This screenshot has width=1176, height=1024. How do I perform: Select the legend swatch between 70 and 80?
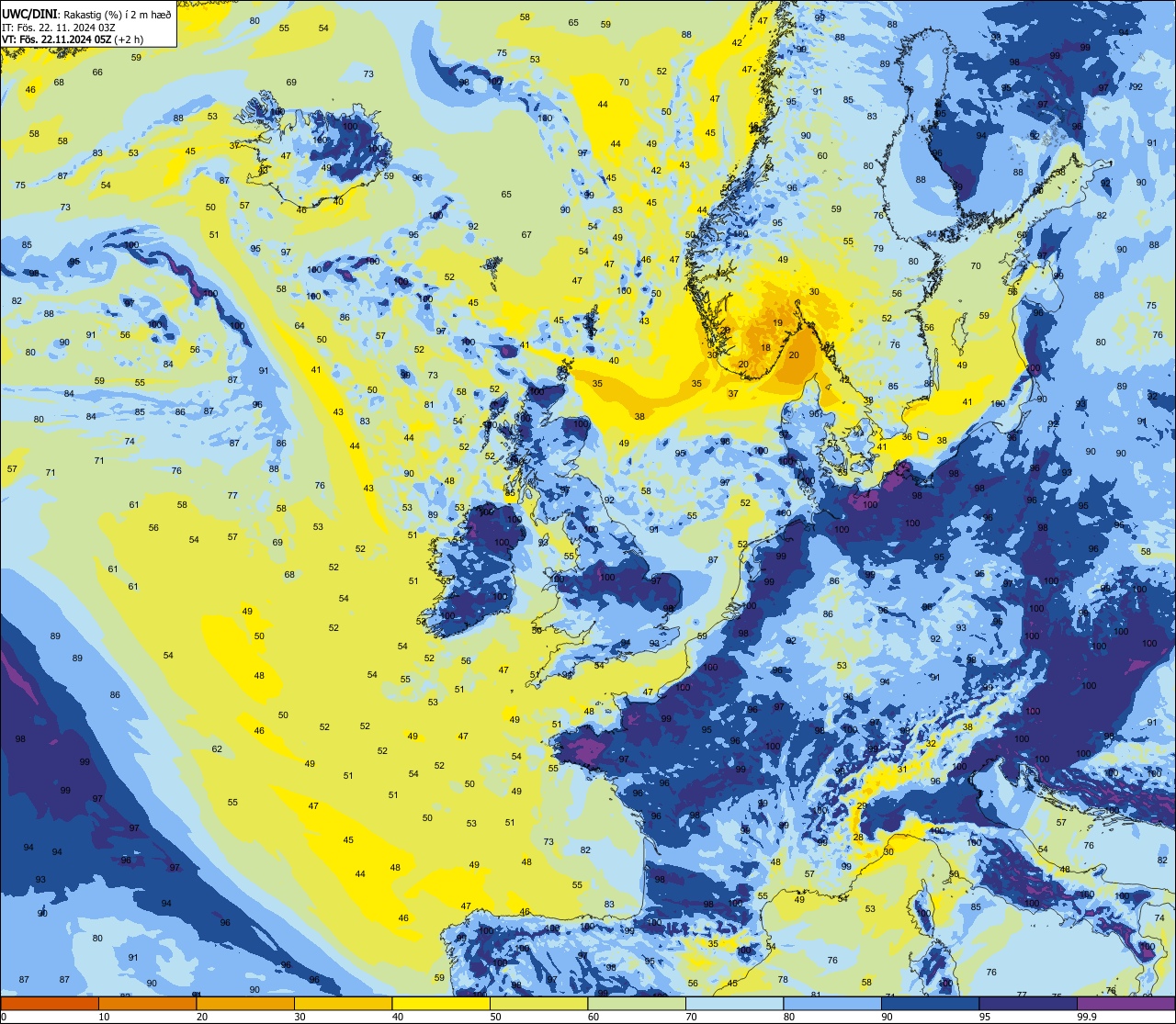click(x=734, y=1004)
